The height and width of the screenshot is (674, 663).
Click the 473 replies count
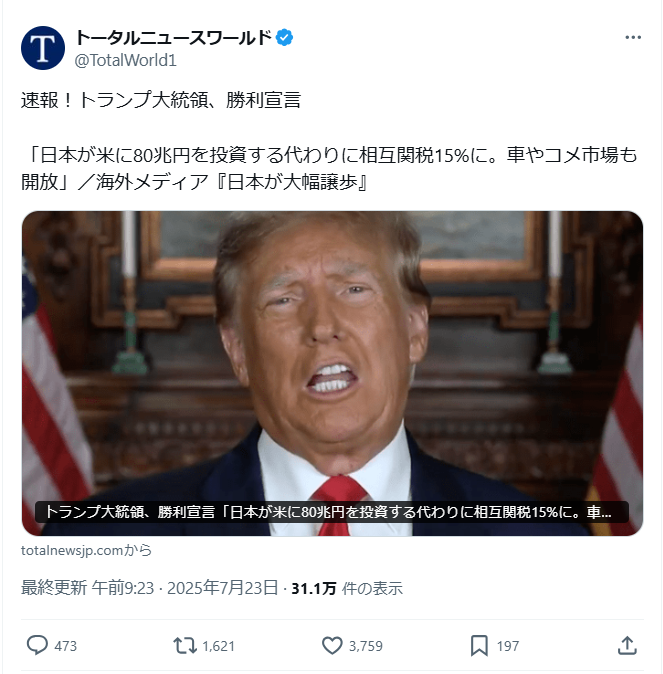65,646
